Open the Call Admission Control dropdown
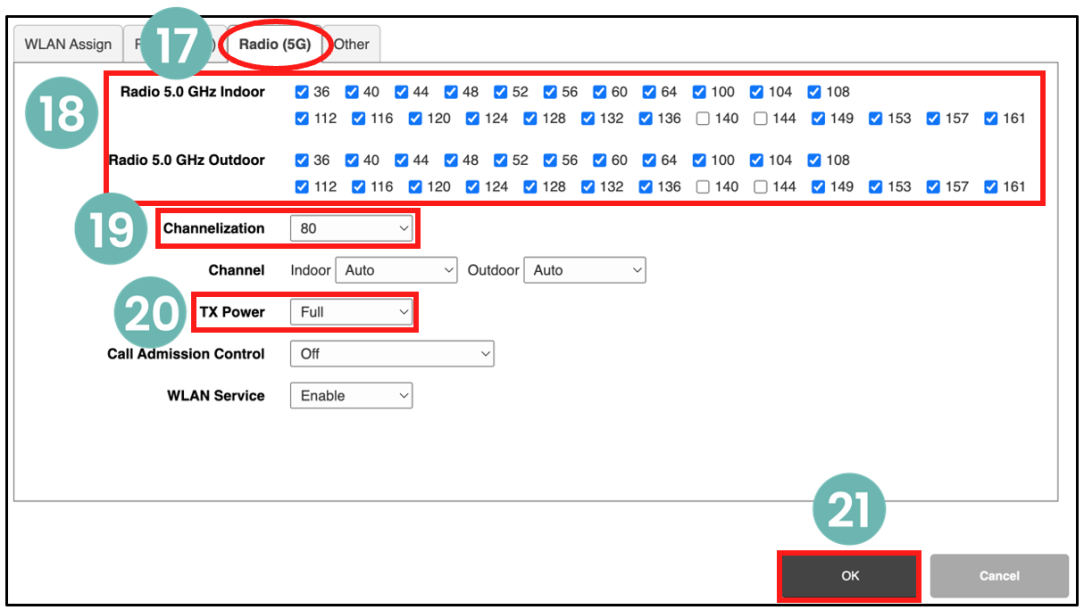The height and width of the screenshot is (610, 1084). pyautogui.click(x=392, y=354)
